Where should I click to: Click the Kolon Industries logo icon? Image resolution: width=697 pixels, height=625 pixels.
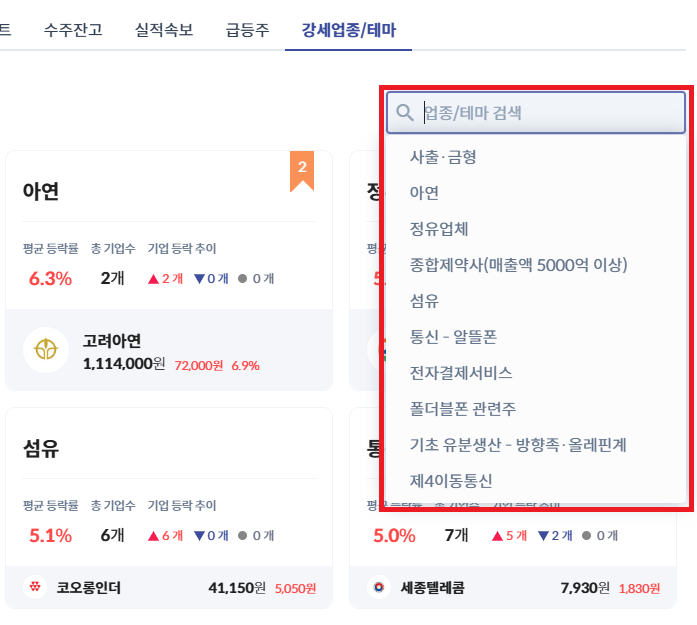[36, 588]
